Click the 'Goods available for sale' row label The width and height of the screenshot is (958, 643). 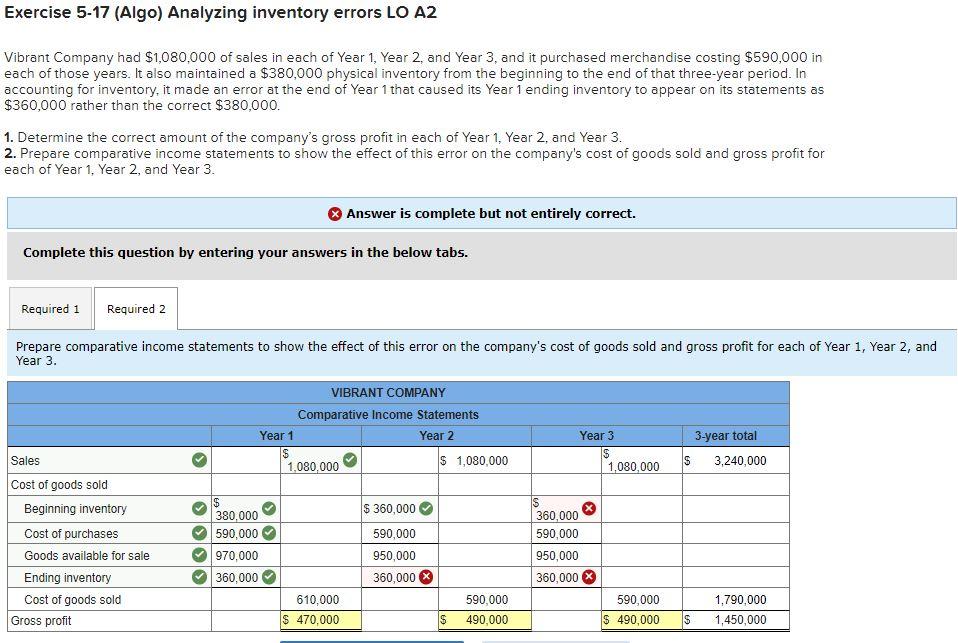click(x=87, y=556)
